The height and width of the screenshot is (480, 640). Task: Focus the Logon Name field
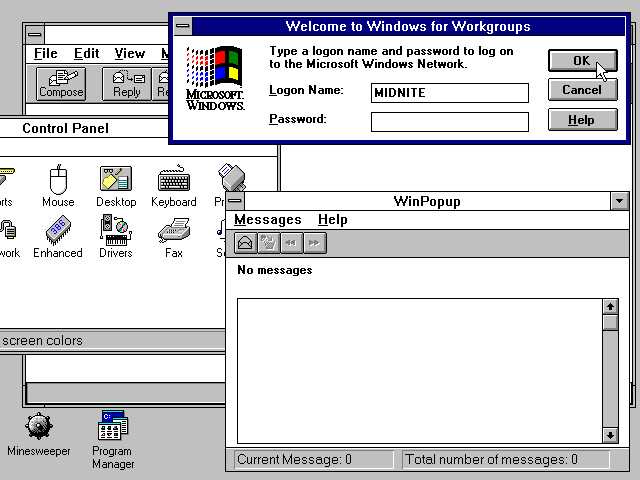[x=449, y=93]
